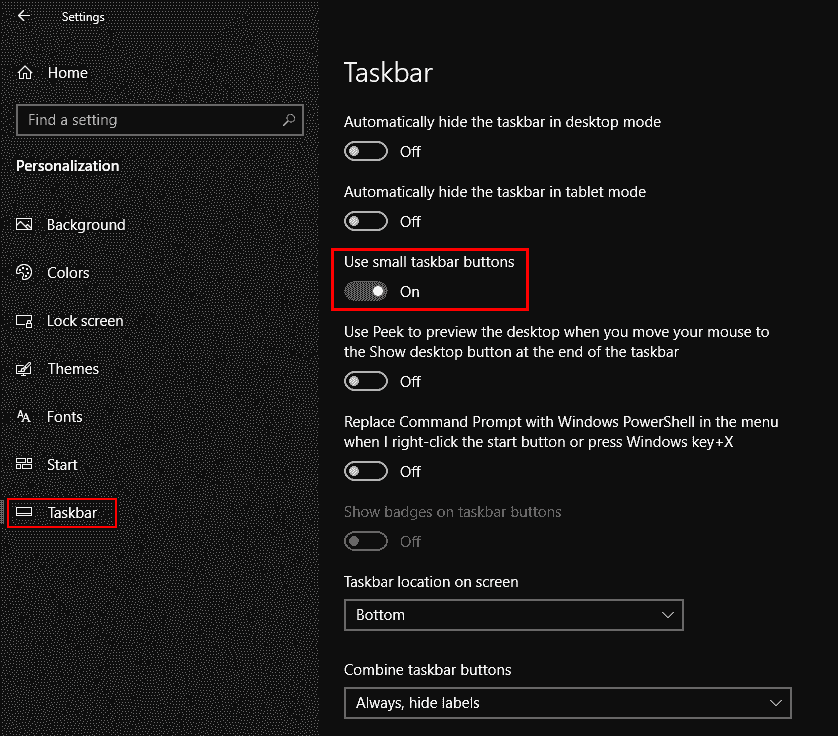This screenshot has width=838, height=736.
Task: Open Combine taskbar buttons dropdown
Action: pyautogui.click(x=568, y=703)
